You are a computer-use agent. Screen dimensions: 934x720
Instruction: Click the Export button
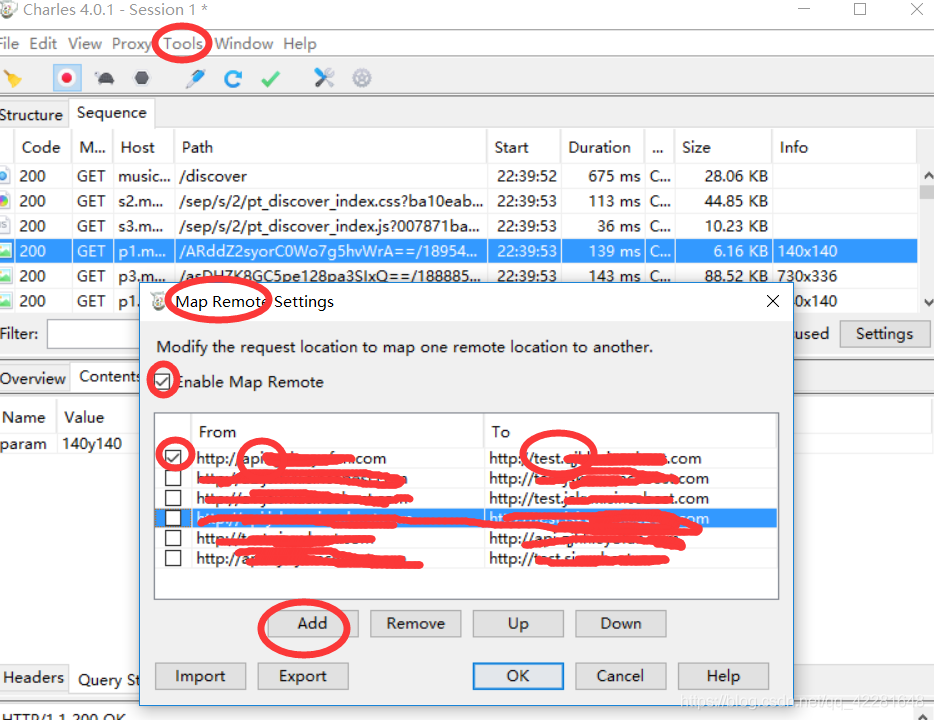point(303,676)
